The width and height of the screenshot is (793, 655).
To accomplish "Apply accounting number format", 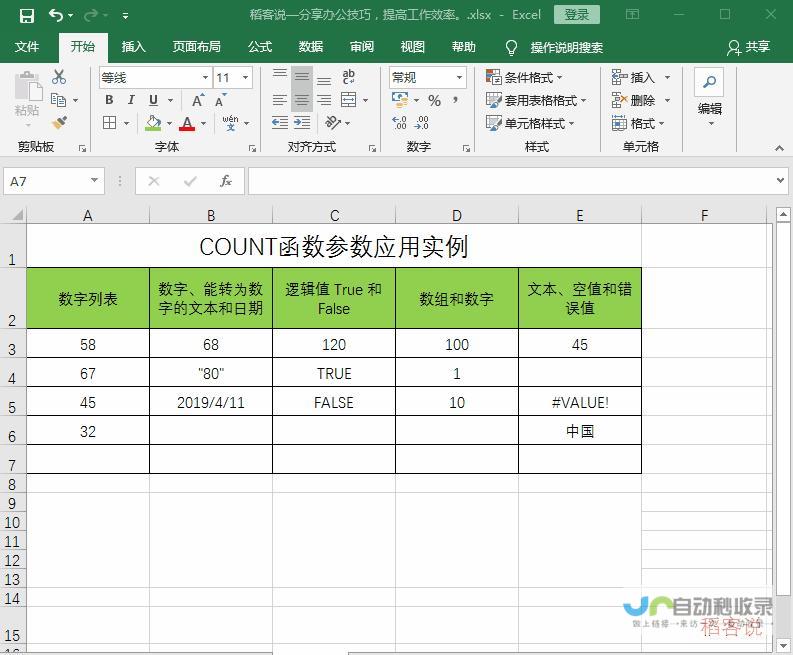I will [400, 100].
